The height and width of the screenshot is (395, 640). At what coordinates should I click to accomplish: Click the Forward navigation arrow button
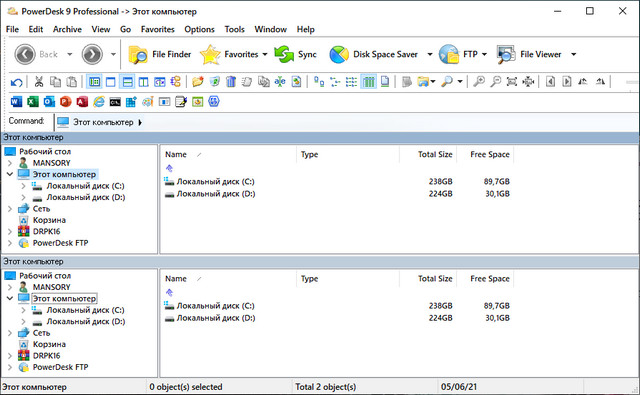92,54
